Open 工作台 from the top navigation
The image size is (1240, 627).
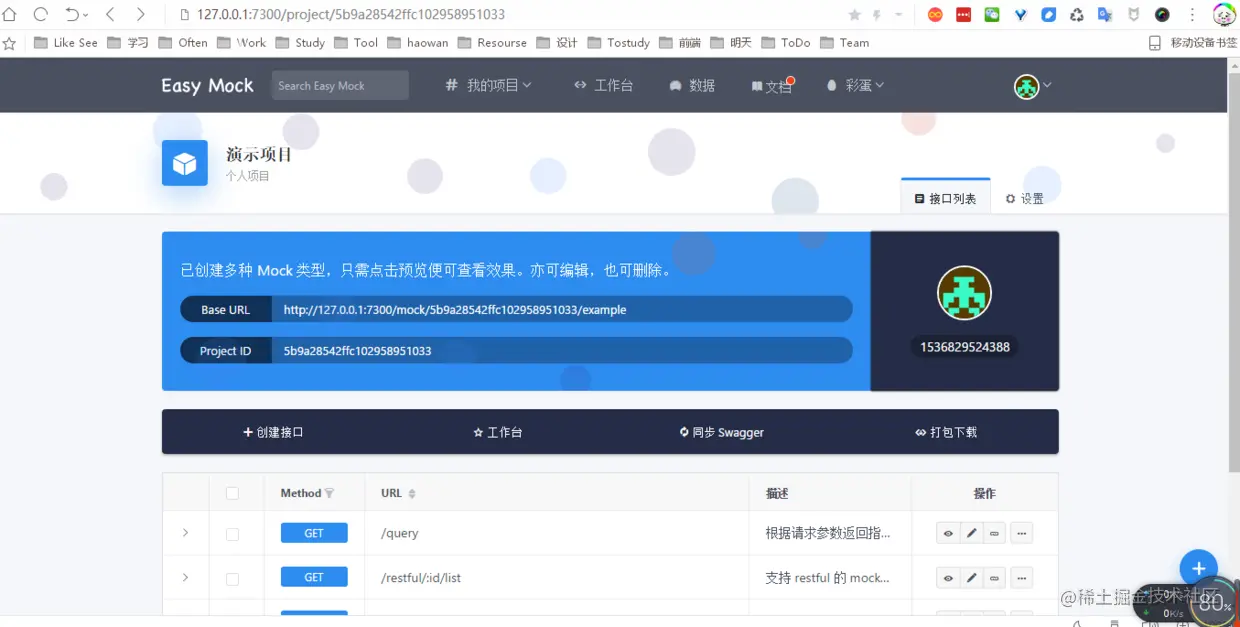coord(603,85)
